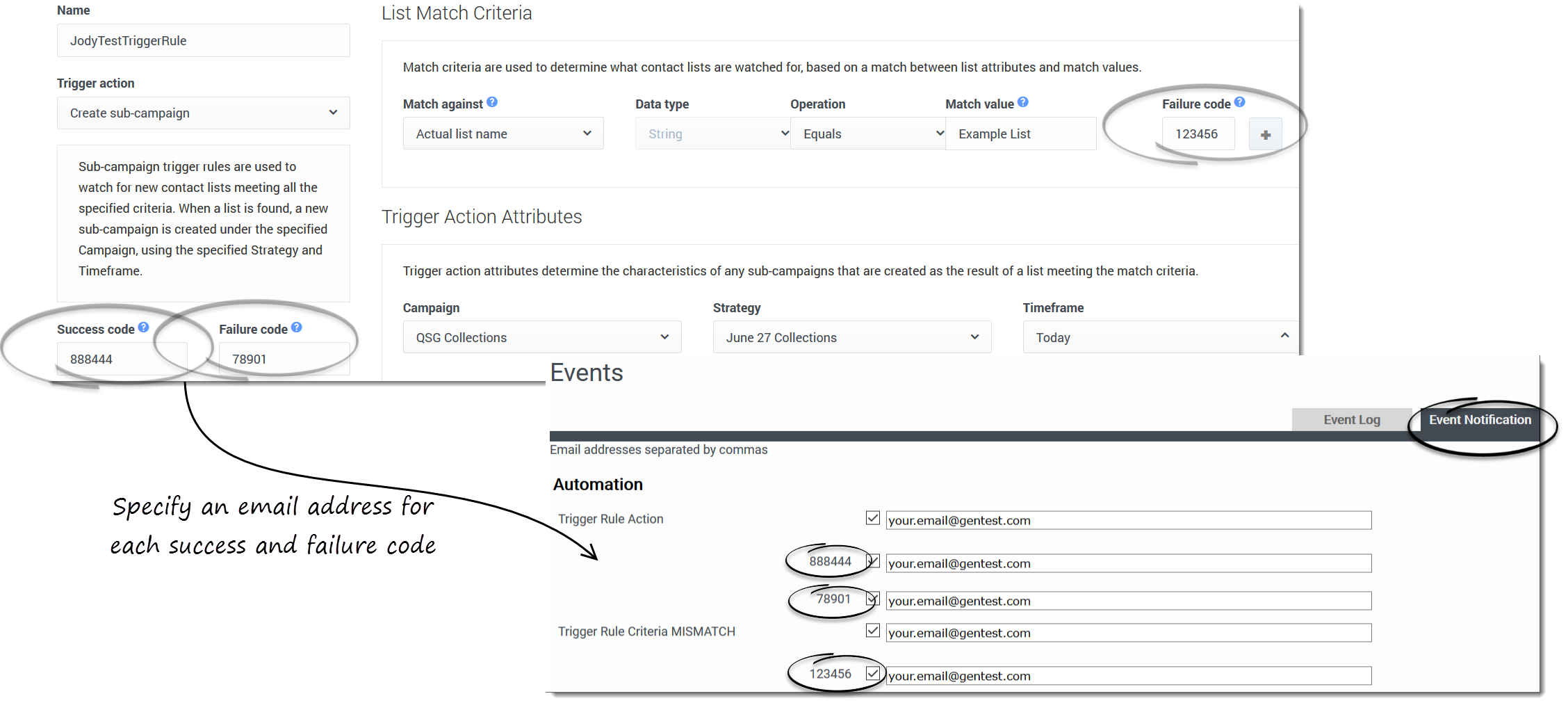The height and width of the screenshot is (703, 1568).
Task: Click the help icon next to Match value
Action: [x=1023, y=102]
